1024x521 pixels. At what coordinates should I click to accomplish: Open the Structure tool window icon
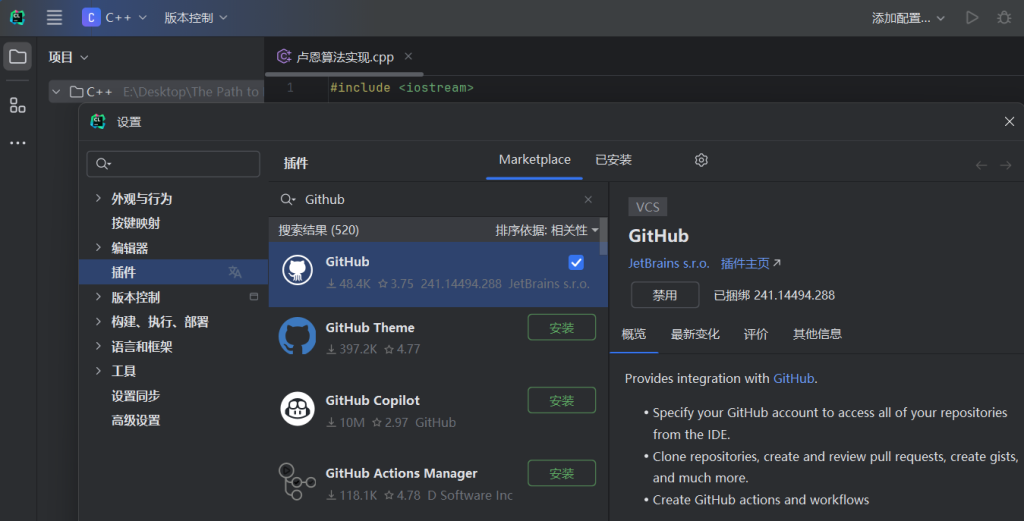tap(17, 105)
